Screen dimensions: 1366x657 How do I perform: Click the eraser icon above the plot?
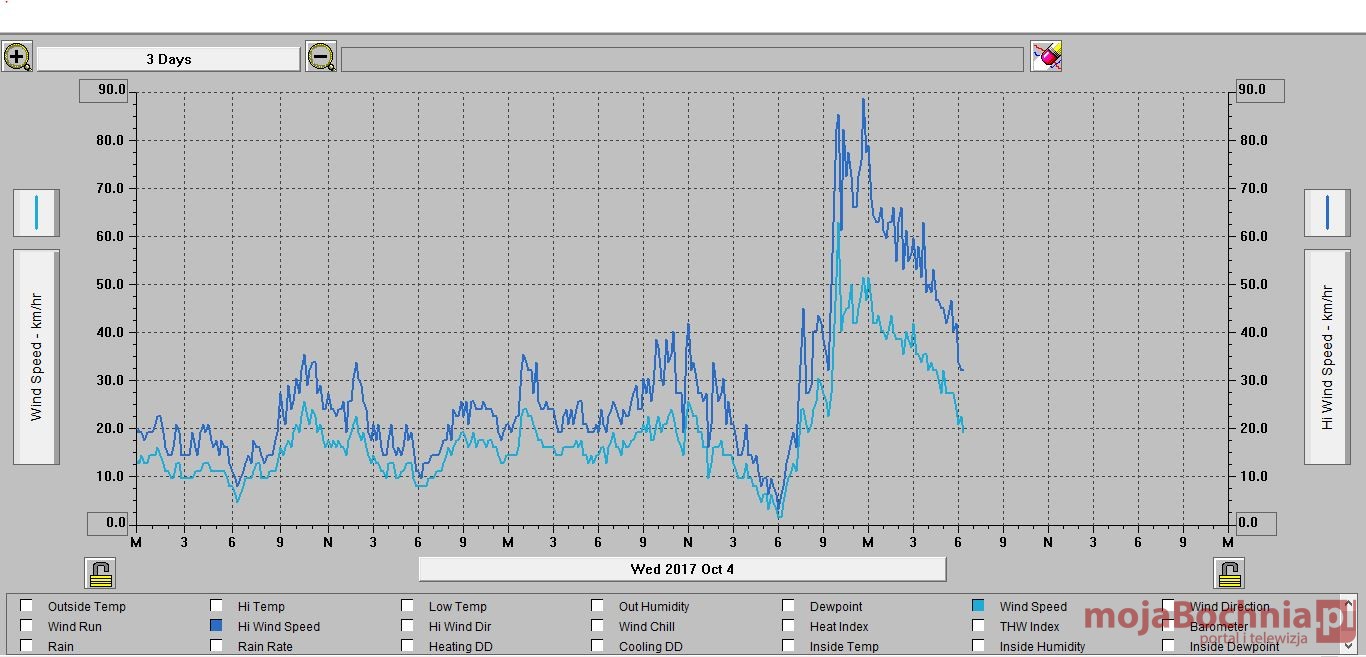[x=1046, y=56]
